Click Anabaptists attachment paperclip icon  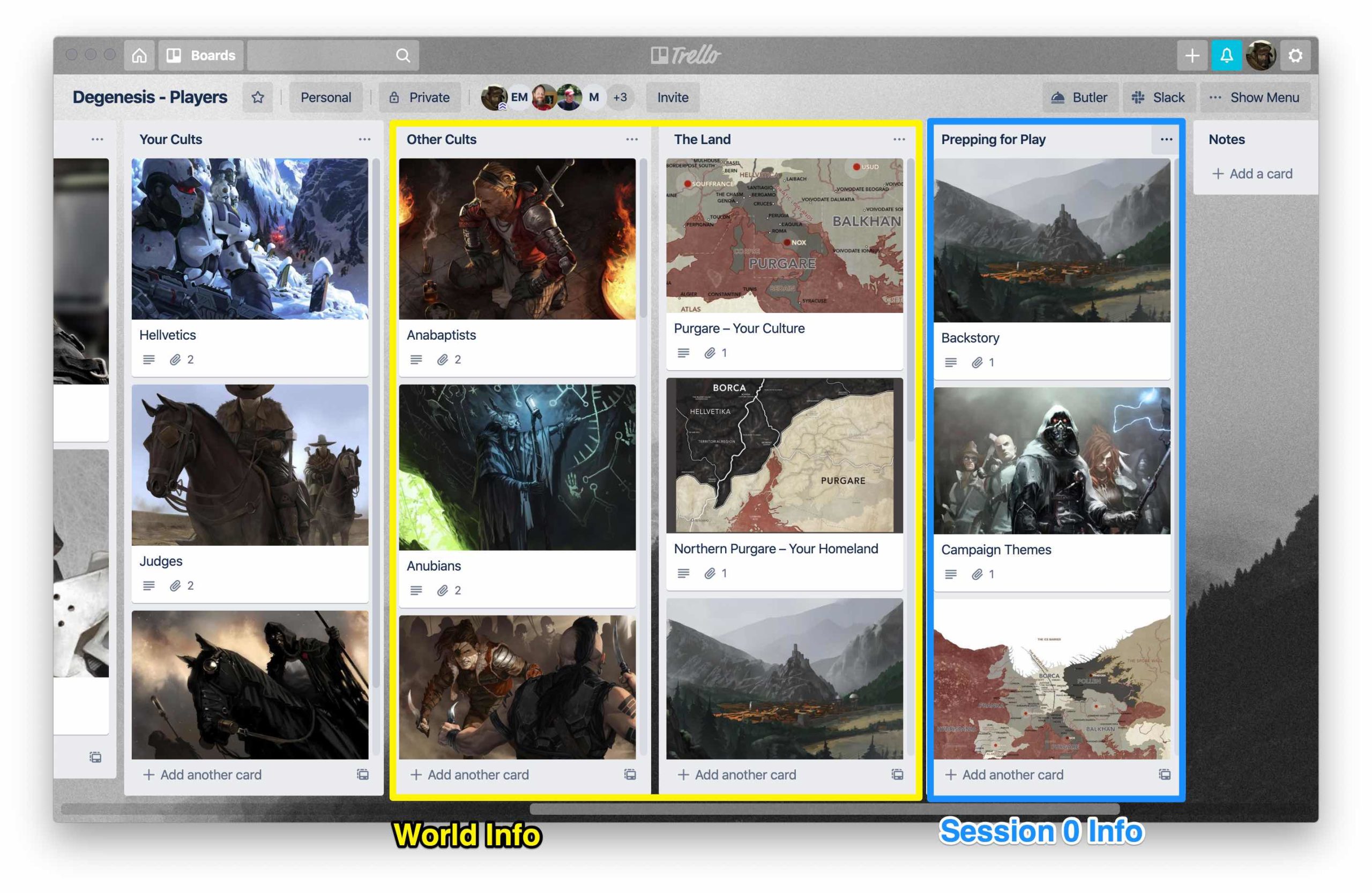(443, 360)
